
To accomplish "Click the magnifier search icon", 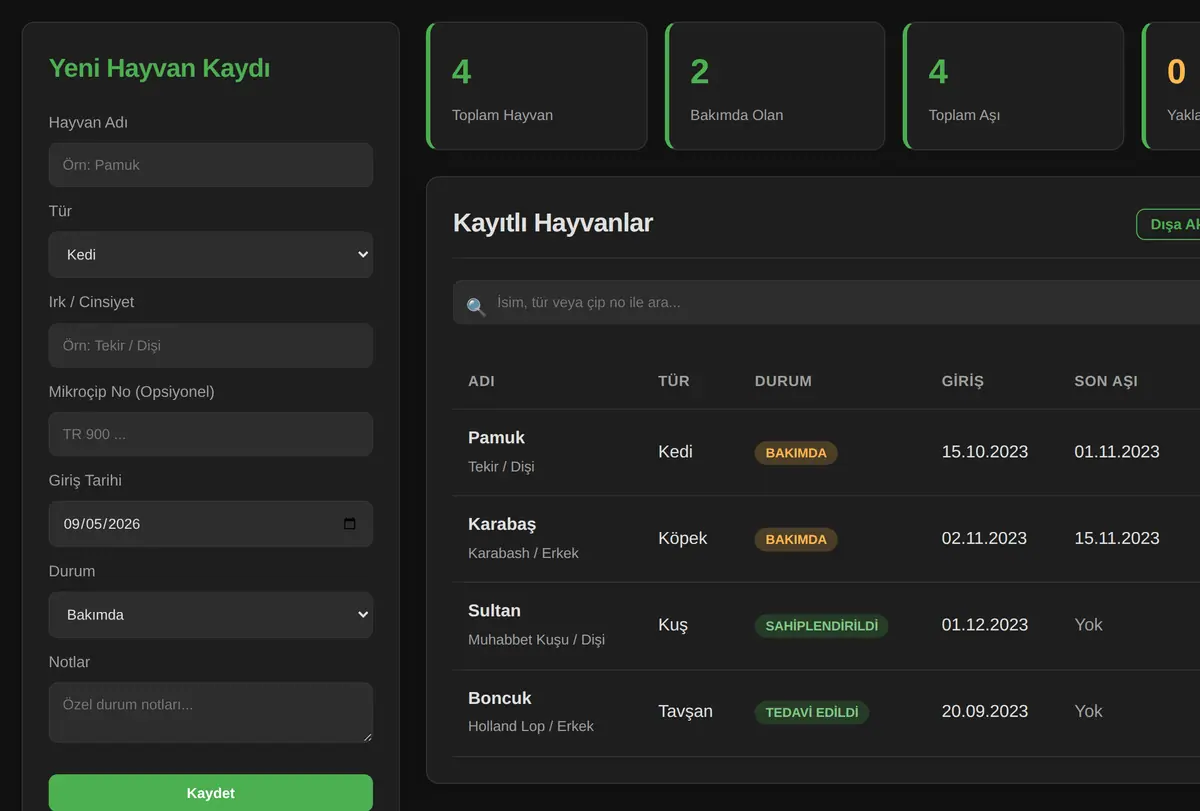I will (x=476, y=307).
